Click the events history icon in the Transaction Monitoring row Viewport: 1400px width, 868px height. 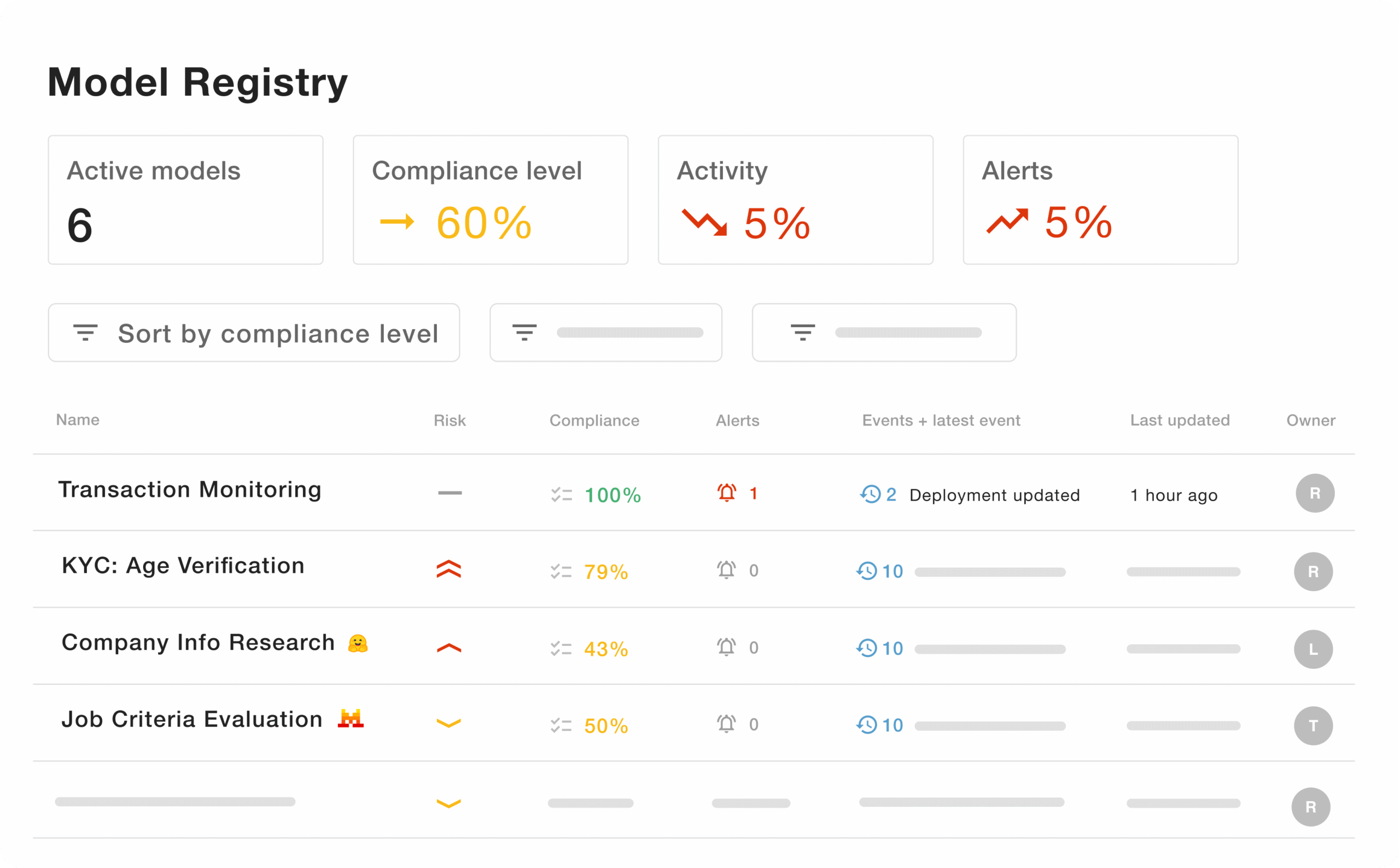tap(870, 494)
